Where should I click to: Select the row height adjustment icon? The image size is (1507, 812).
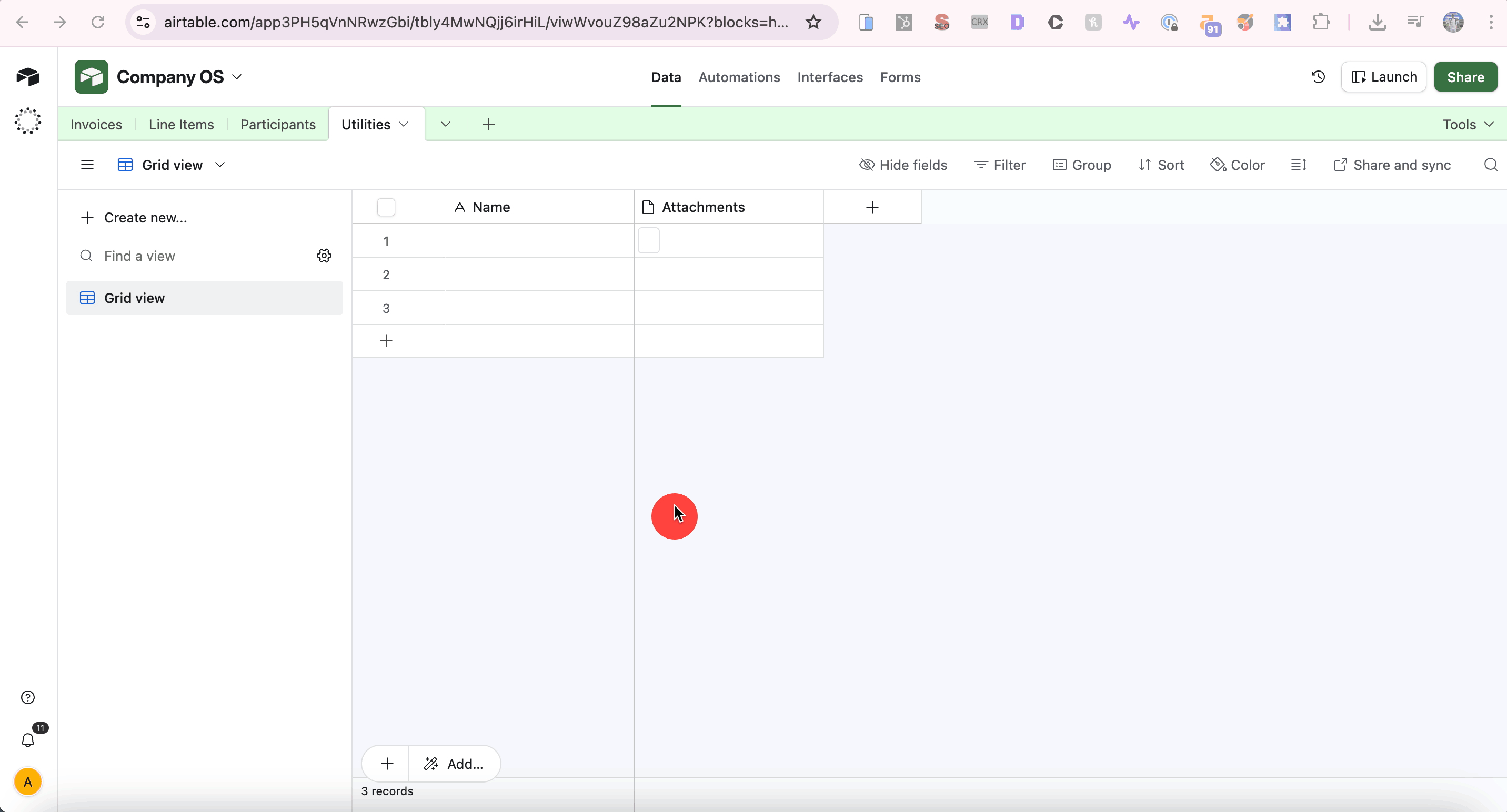pyautogui.click(x=1299, y=165)
